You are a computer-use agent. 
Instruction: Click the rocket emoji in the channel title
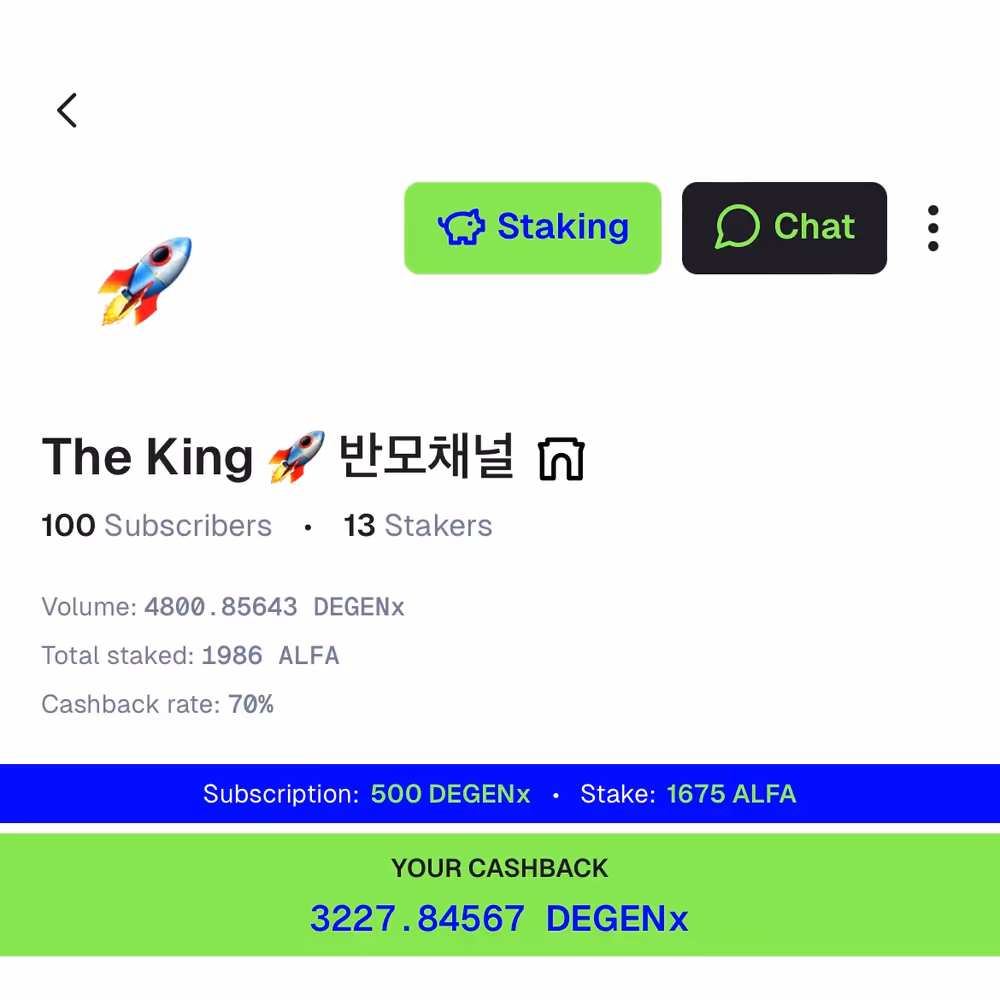pos(296,457)
